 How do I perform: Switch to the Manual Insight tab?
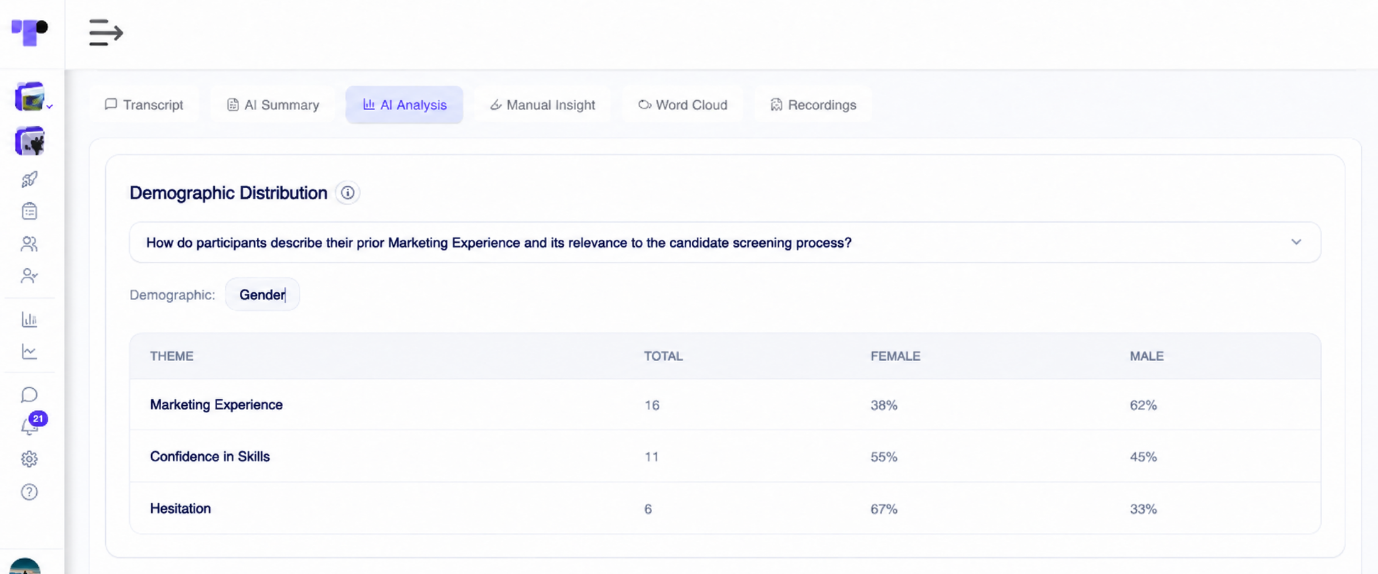point(542,105)
